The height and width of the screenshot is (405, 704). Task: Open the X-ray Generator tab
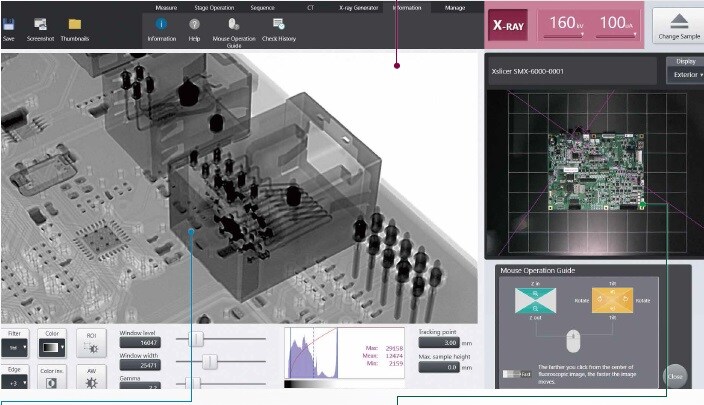tap(358, 7)
